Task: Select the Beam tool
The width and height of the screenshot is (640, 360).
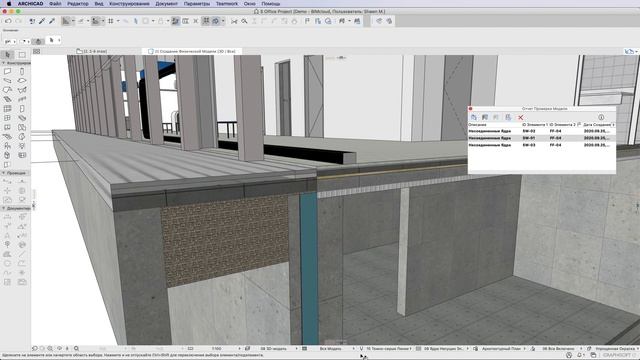Action: pyautogui.click(x=7, y=81)
